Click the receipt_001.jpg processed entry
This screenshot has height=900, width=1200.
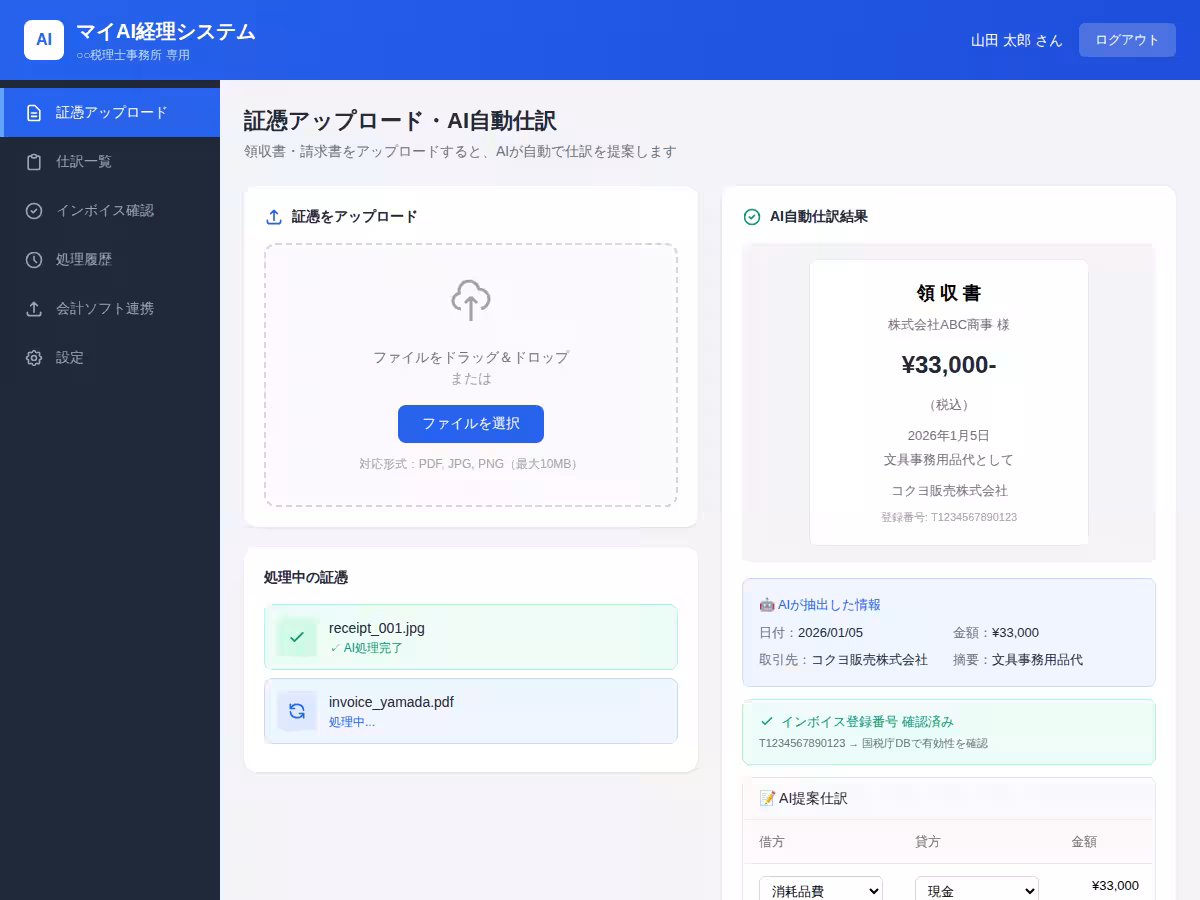click(x=470, y=636)
